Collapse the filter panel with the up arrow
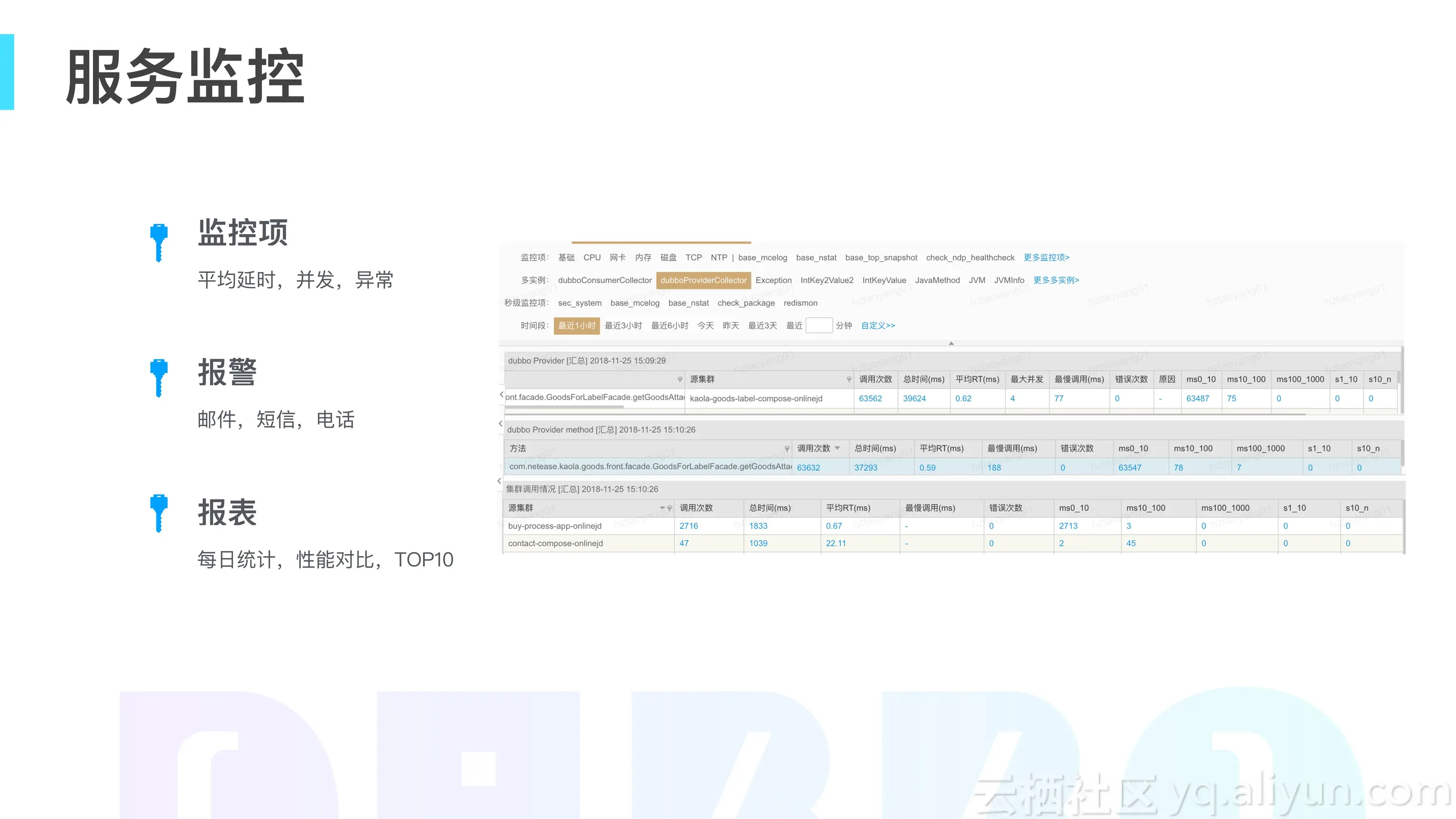The width and height of the screenshot is (1456, 819). point(951,343)
